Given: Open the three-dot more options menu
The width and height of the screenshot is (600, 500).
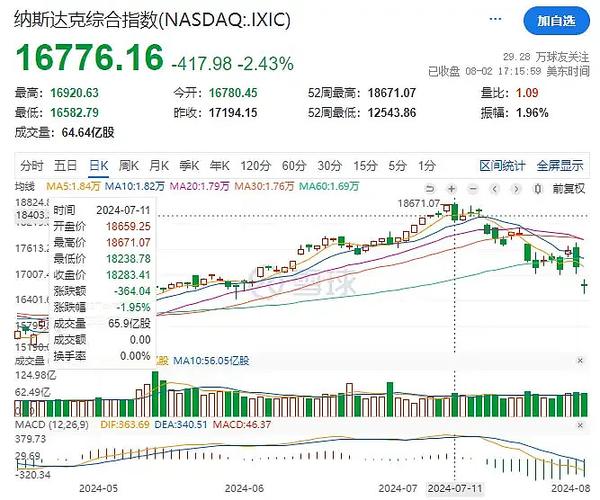Looking at the screenshot, I should (x=496, y=19).
